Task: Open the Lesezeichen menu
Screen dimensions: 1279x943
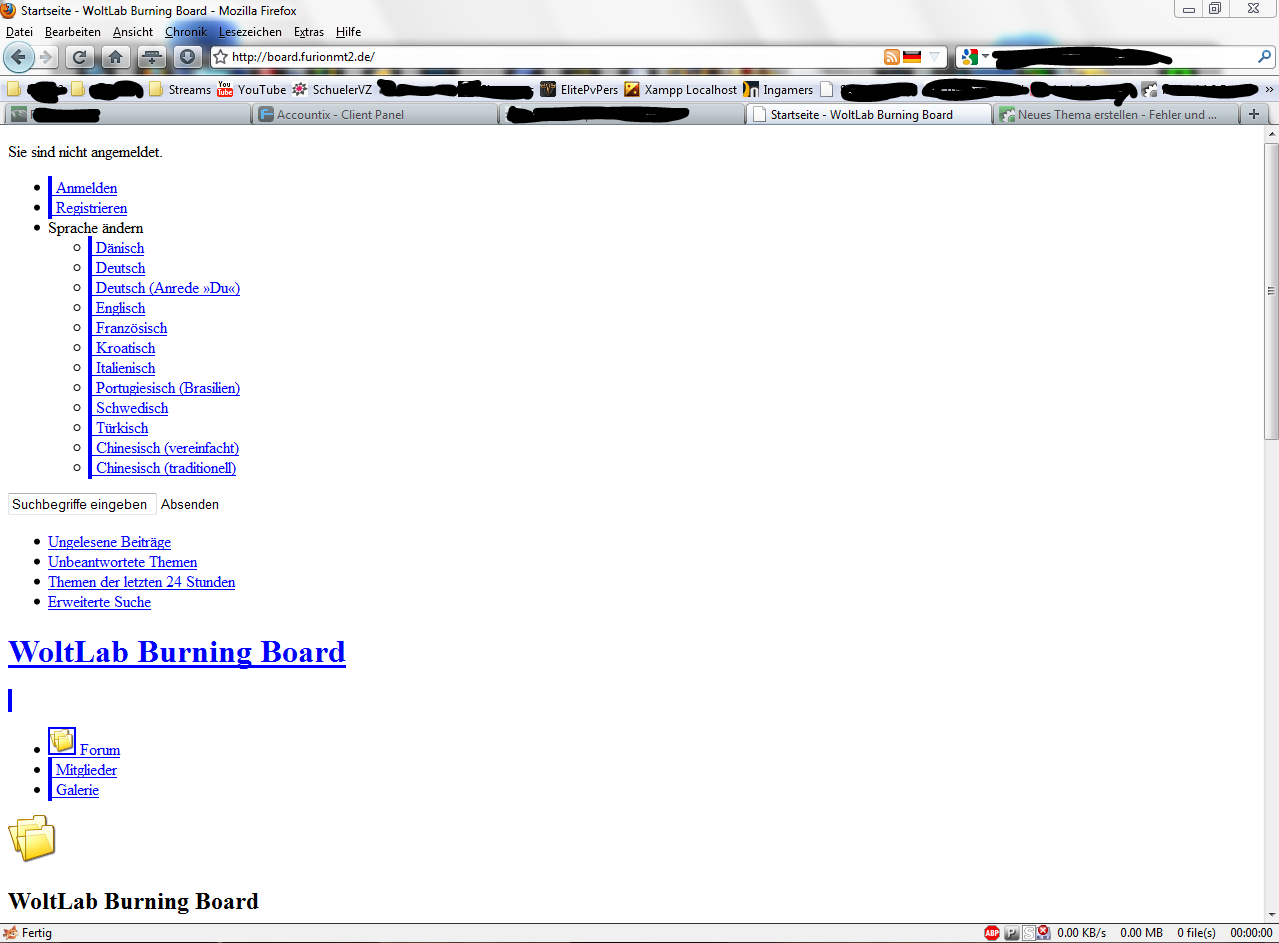Action: [x=250, y=32]
